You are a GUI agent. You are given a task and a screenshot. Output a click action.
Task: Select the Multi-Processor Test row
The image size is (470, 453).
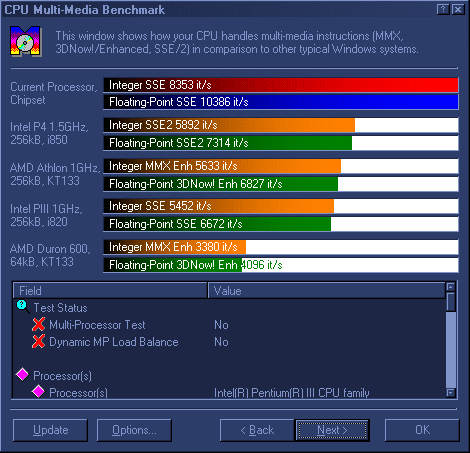tap(229, 325)
